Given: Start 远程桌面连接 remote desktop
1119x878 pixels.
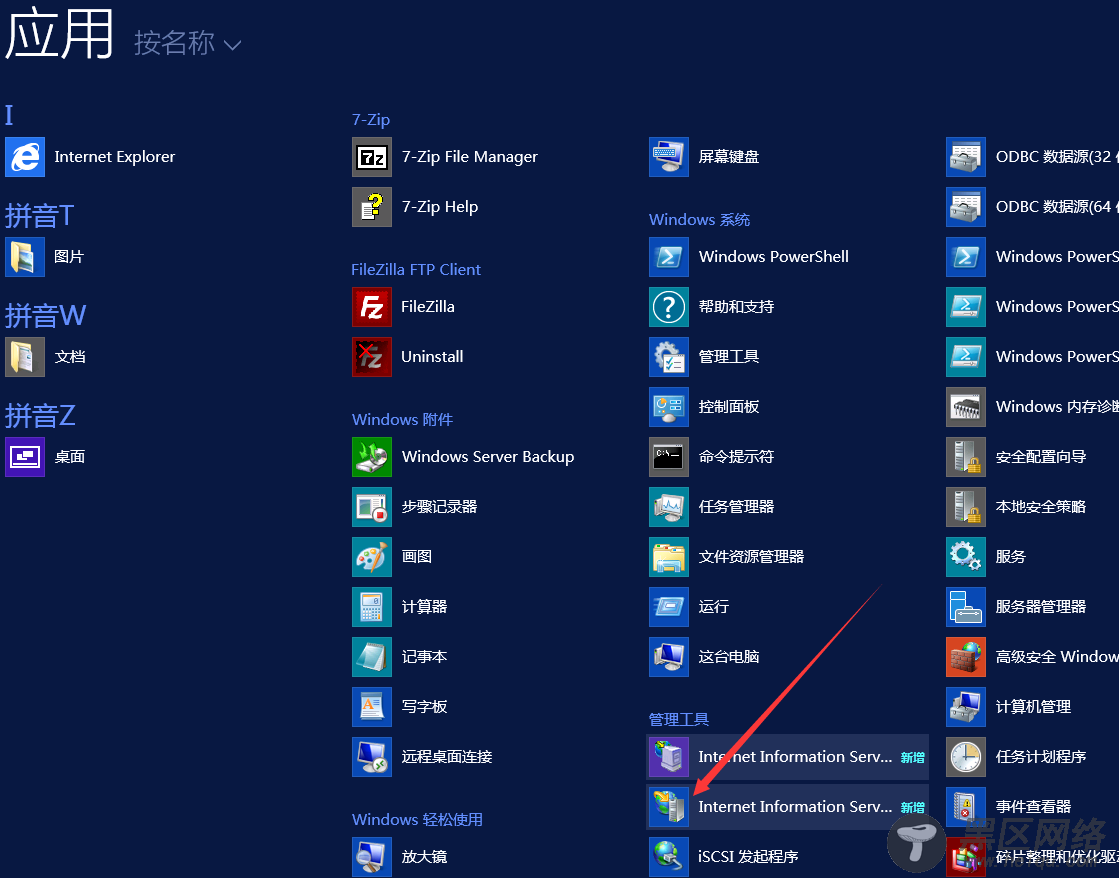Looking at the screenshot, I should 422,757.
